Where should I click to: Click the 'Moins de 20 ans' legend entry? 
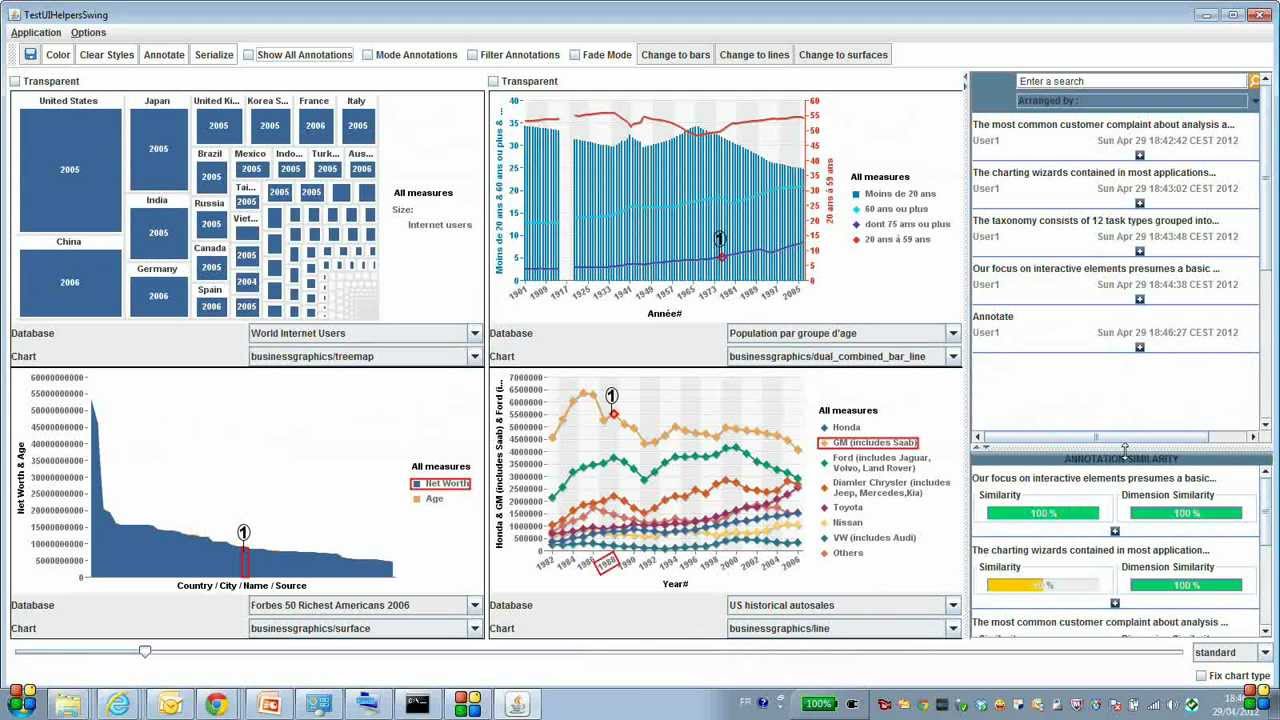(x=895, y=194)
